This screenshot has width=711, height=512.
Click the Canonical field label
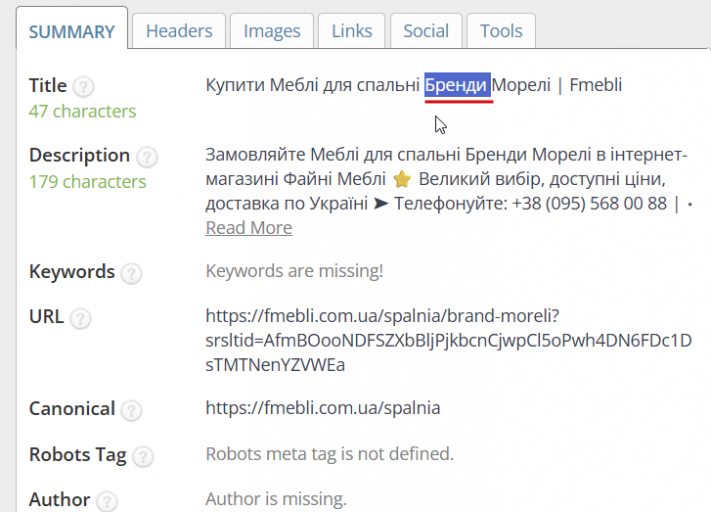point(72,408)
